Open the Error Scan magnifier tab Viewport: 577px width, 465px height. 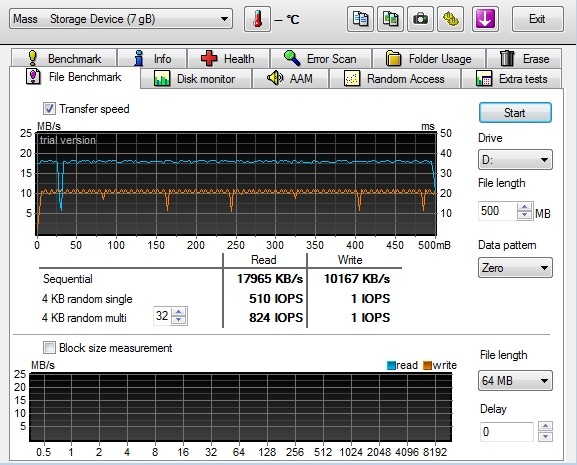click(321, 58)
